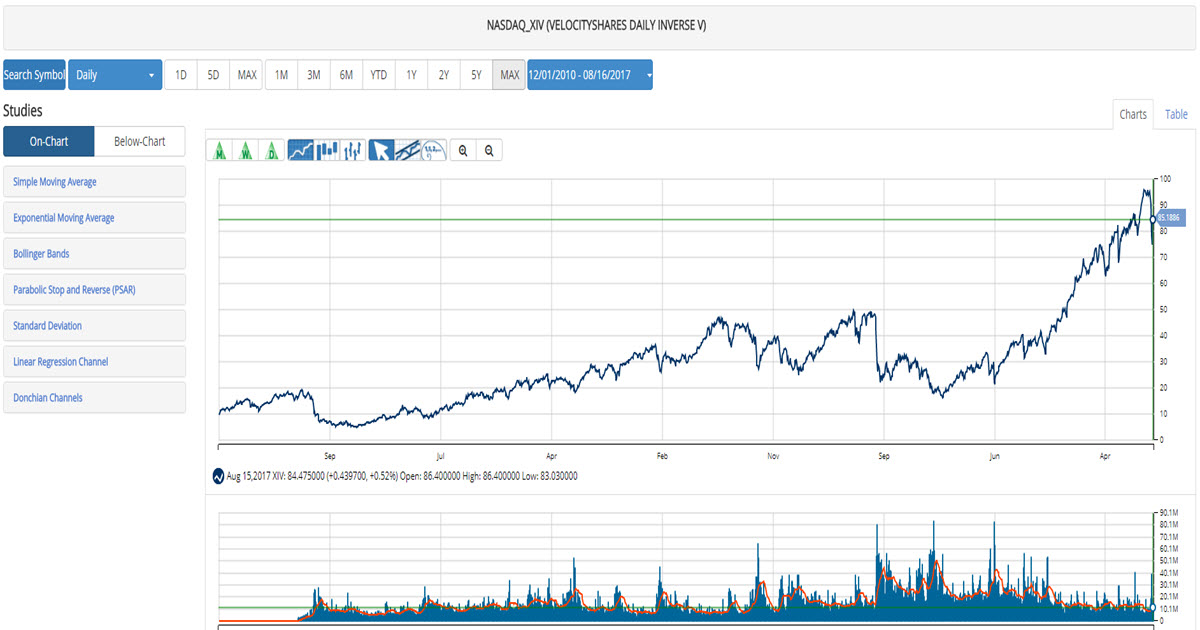This screenshot has height=630, width=1200.
Task: Click the volume axis marker at the right edge
Action: click(x=1153, y=608)
